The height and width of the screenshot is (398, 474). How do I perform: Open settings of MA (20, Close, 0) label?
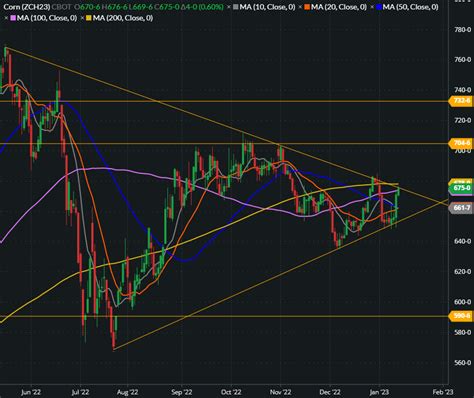(339, 7)
